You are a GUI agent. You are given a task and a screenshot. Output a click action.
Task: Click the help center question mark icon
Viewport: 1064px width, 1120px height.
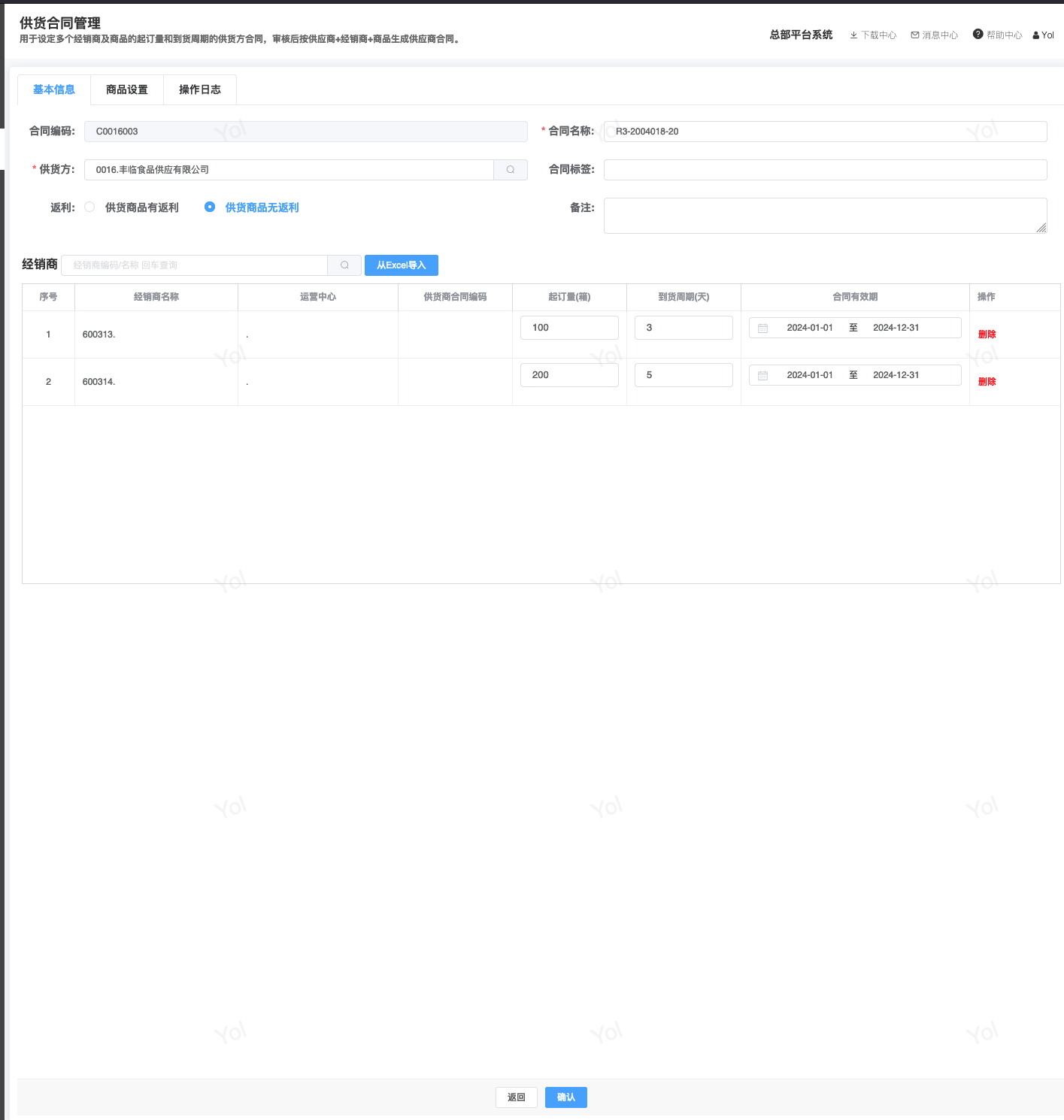tap(978, 34)
